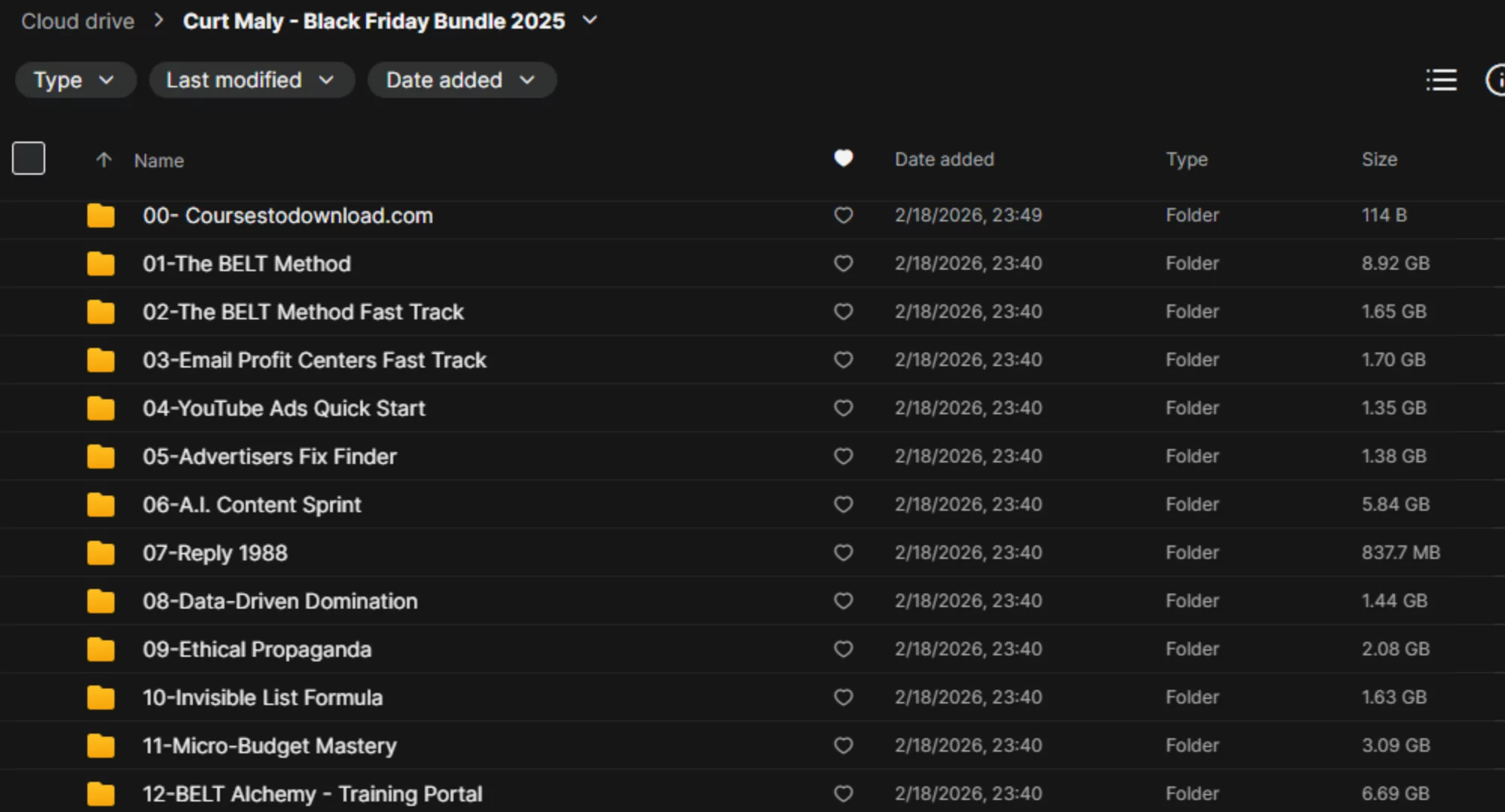Favorite 09-Ethical Propaganda with its heart
Screen dimensions: 1505x812
click(843, 649)
